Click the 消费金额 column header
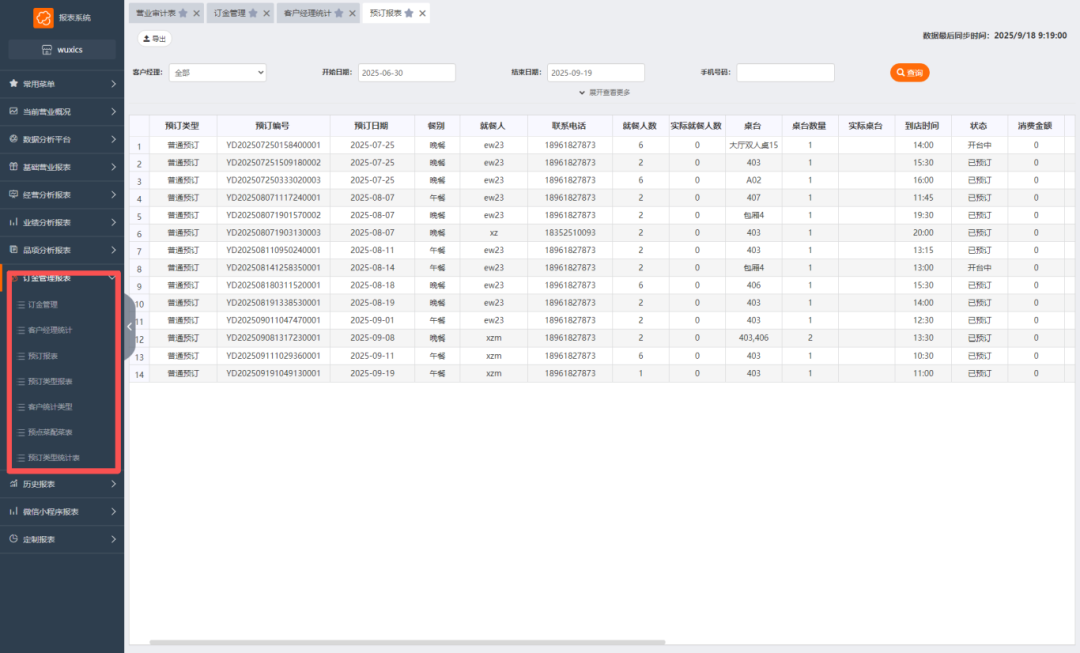This screenshot has height=653, width=1080. [1035, 126]
